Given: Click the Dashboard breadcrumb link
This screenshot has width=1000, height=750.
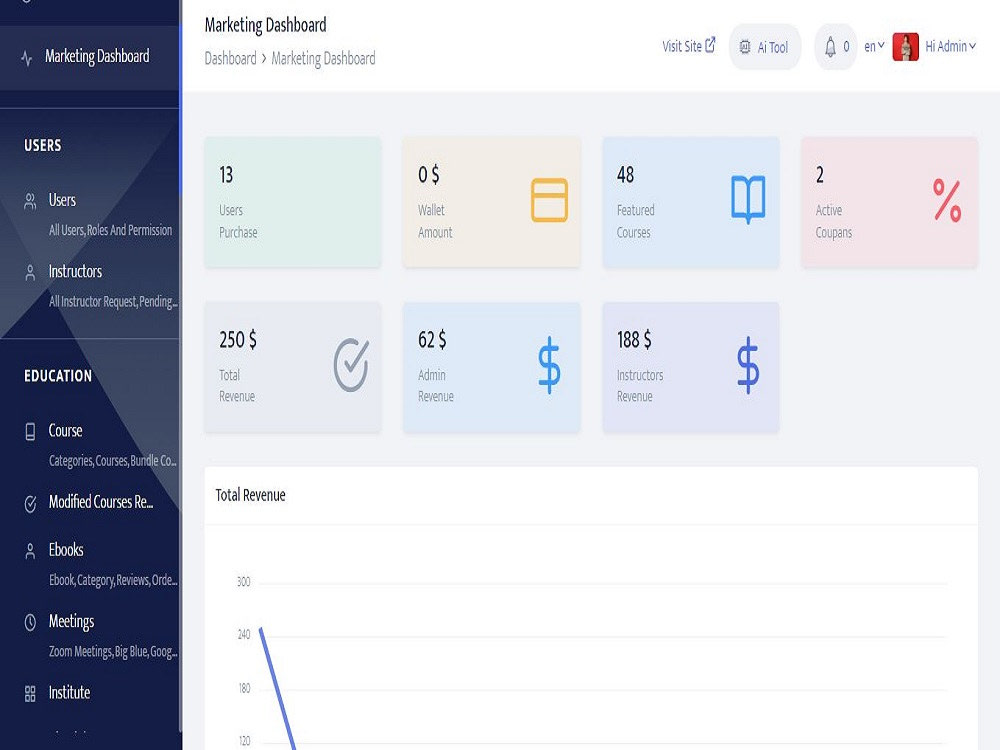Looking at the screenshot, I should [230, 59].
